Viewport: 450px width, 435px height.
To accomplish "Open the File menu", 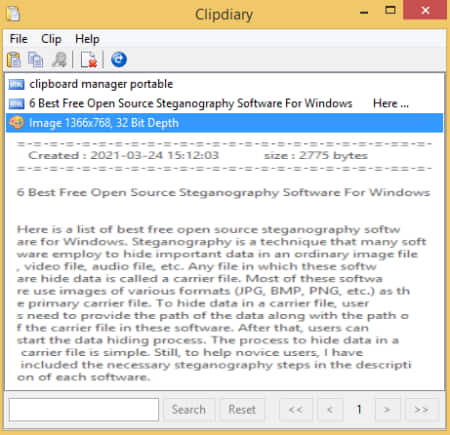I will point(19,39).
